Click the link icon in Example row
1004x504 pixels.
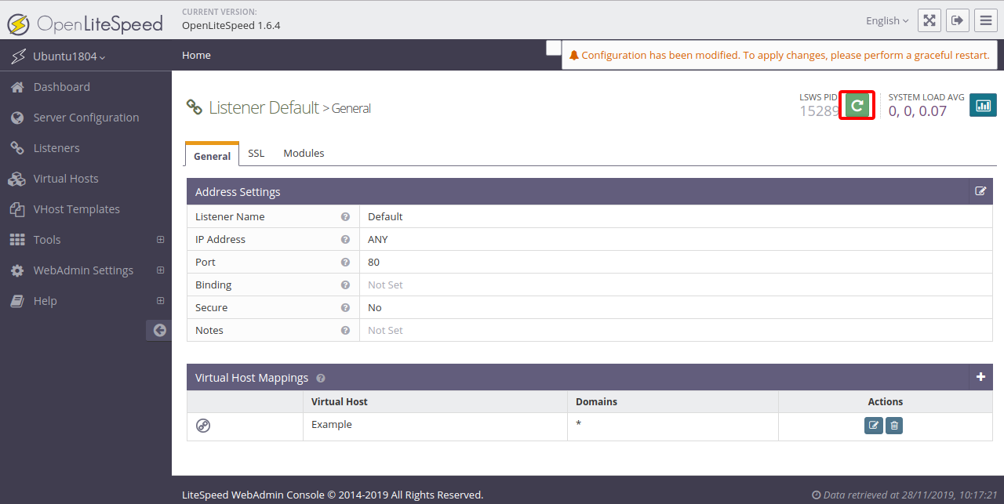pos(203,425)
